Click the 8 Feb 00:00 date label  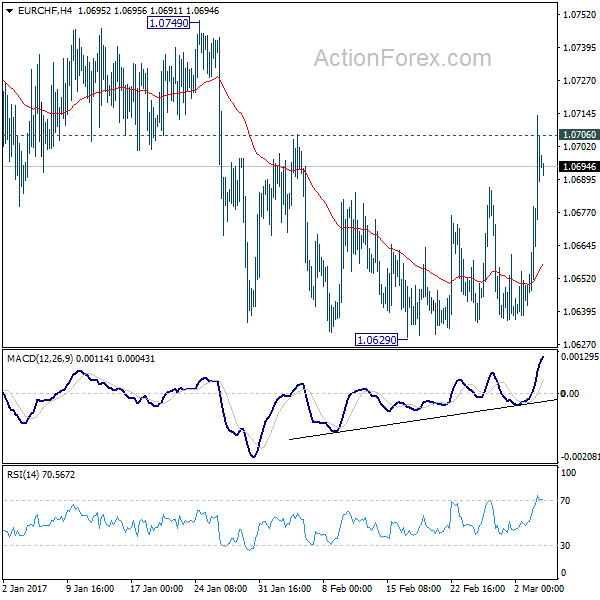click(347, 589)
